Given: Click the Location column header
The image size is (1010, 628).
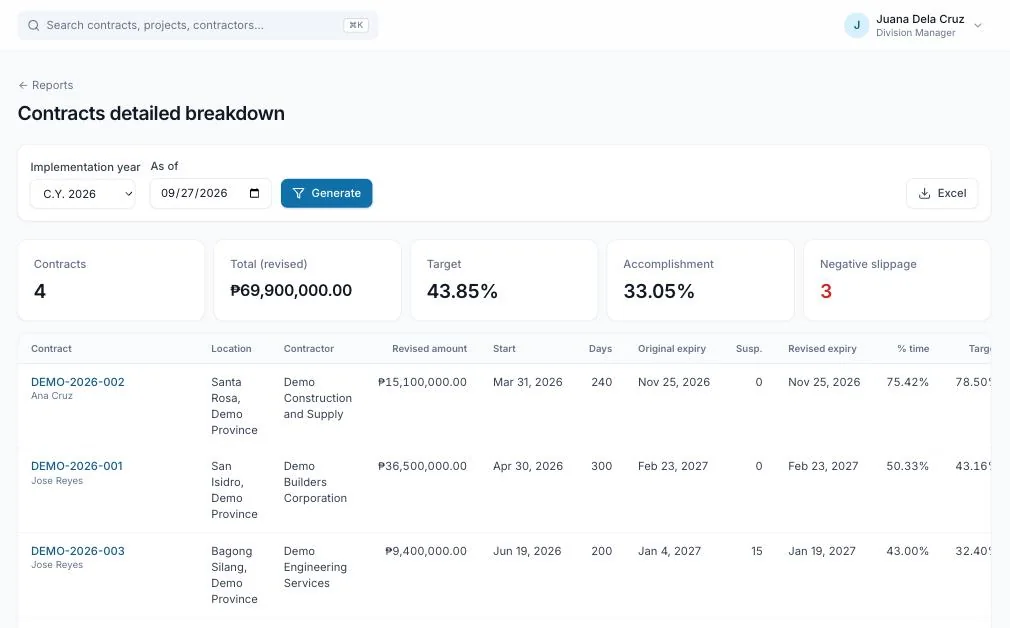Looking at the screenshot, I should pos(231,348).
